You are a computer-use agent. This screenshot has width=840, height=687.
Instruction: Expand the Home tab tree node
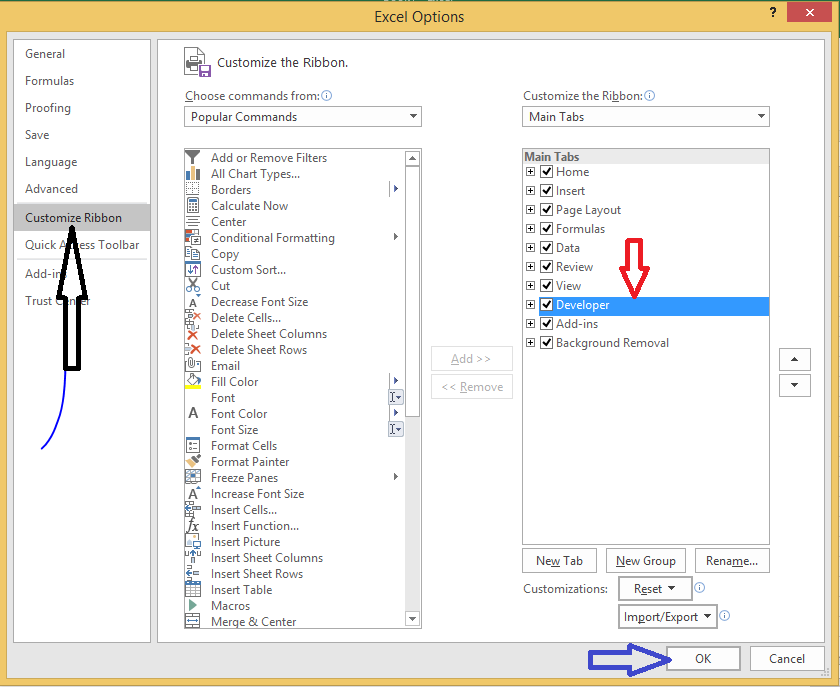(x=530, y=171)
